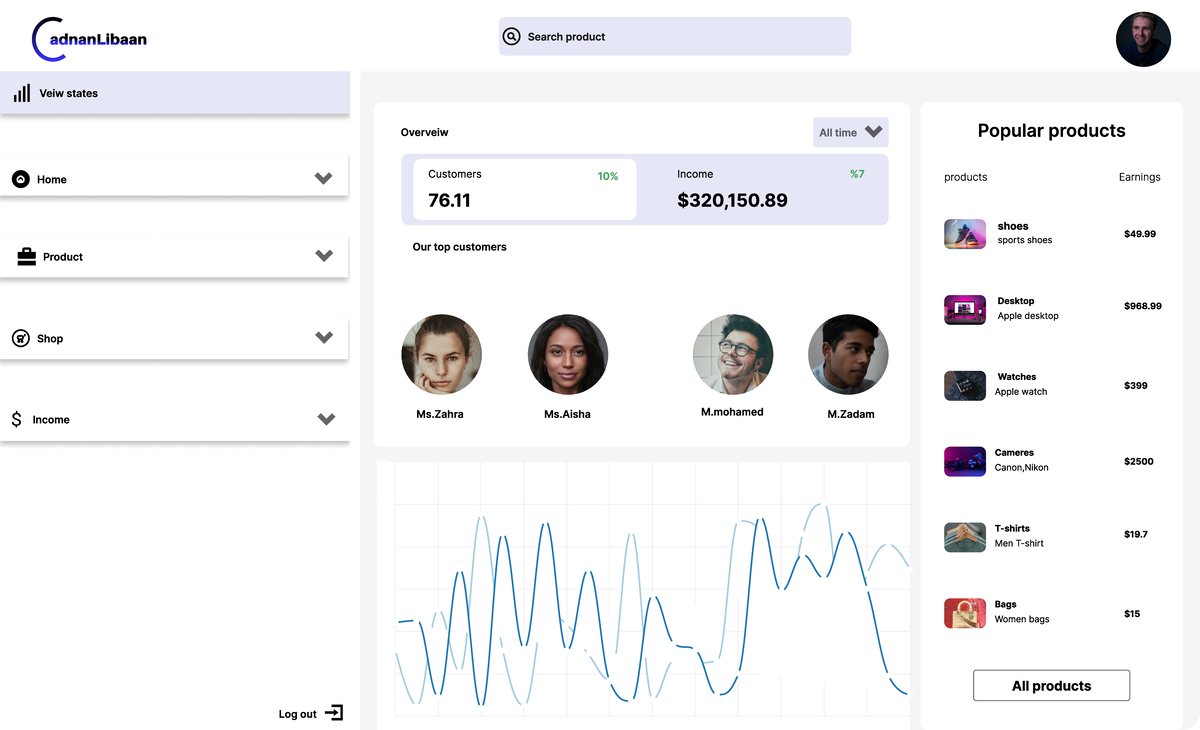The height and width of the screenshot is (730, 1200).
Task: Click the search magnifier icon
Action: tap(511, 35)
